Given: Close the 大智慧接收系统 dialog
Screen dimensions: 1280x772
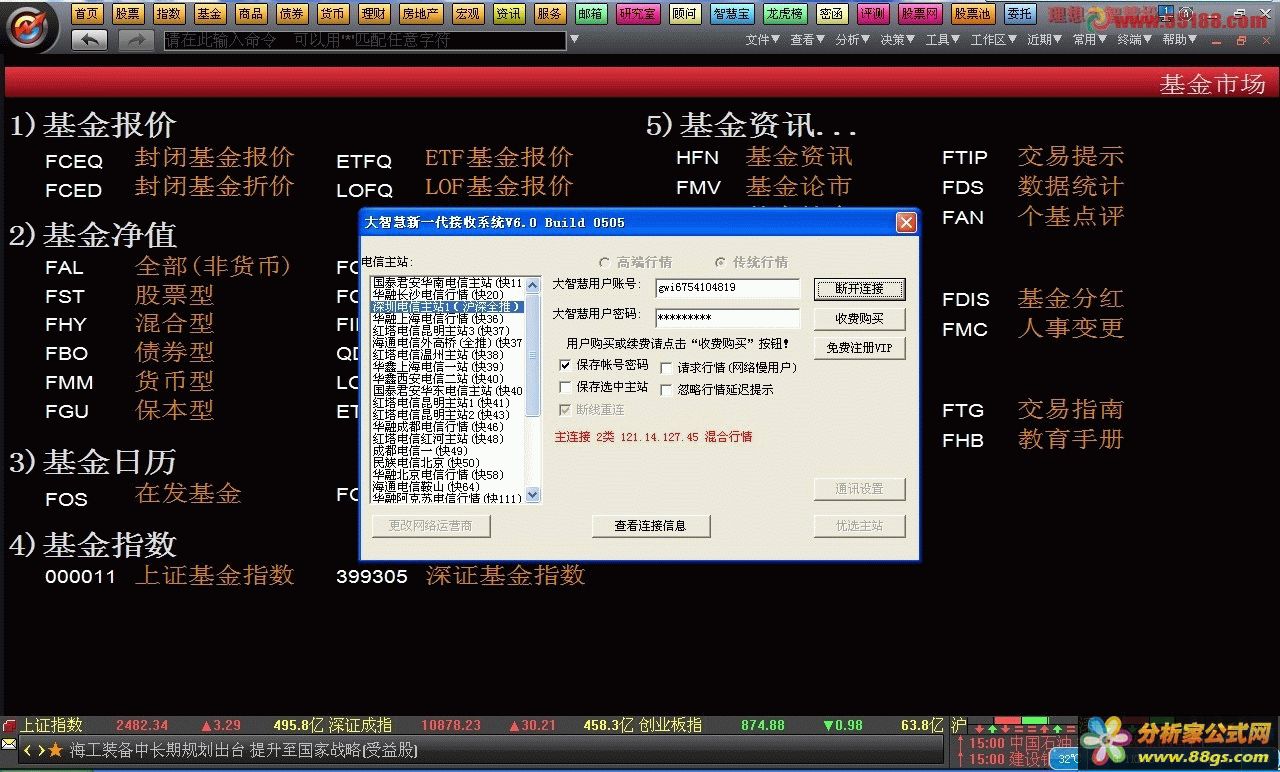Looking at the screenshot, I should (x=906, y=222).
